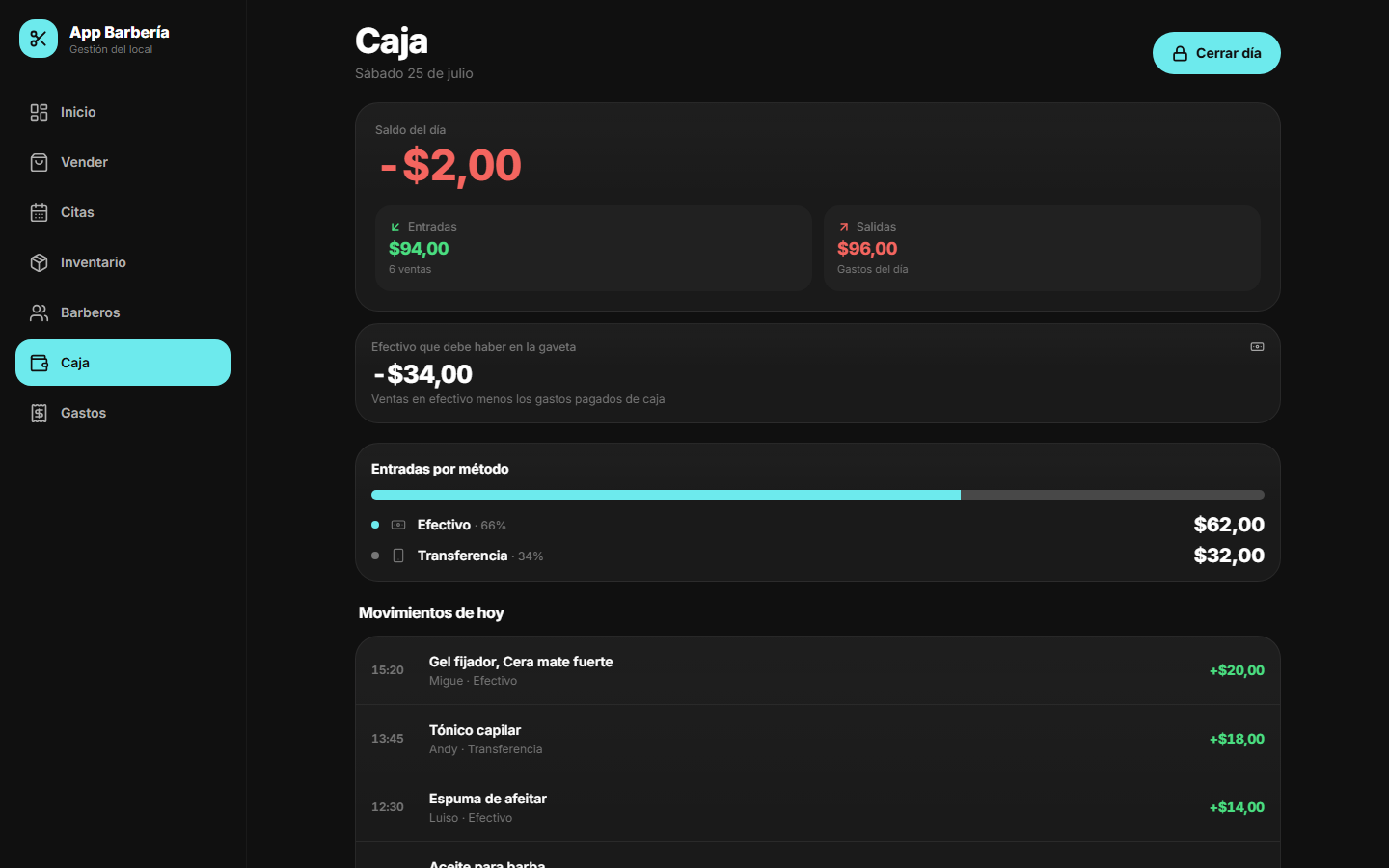Viewport: 1389px width, 868px height.
Task: Click the banknote icon in the gaveta card
Action: 1257,347
